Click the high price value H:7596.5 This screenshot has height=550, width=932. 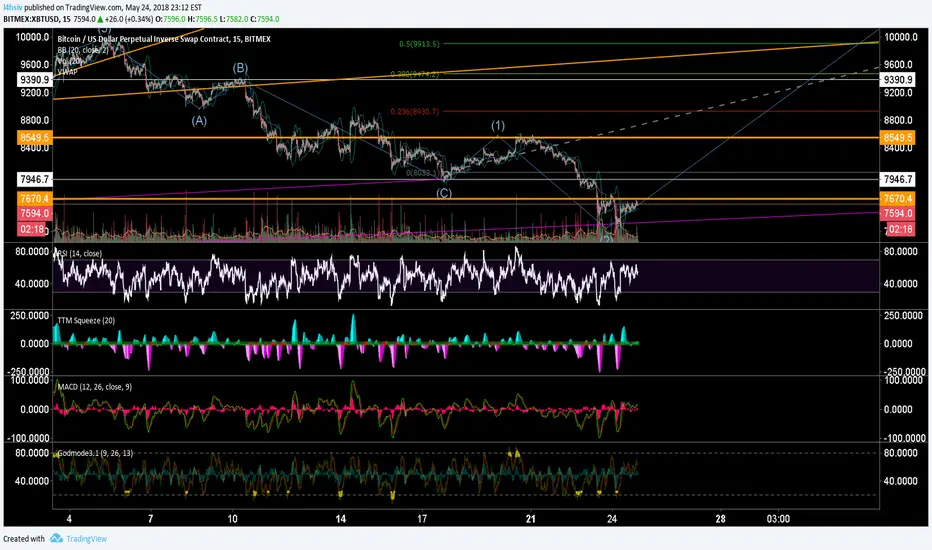point(203,19)
